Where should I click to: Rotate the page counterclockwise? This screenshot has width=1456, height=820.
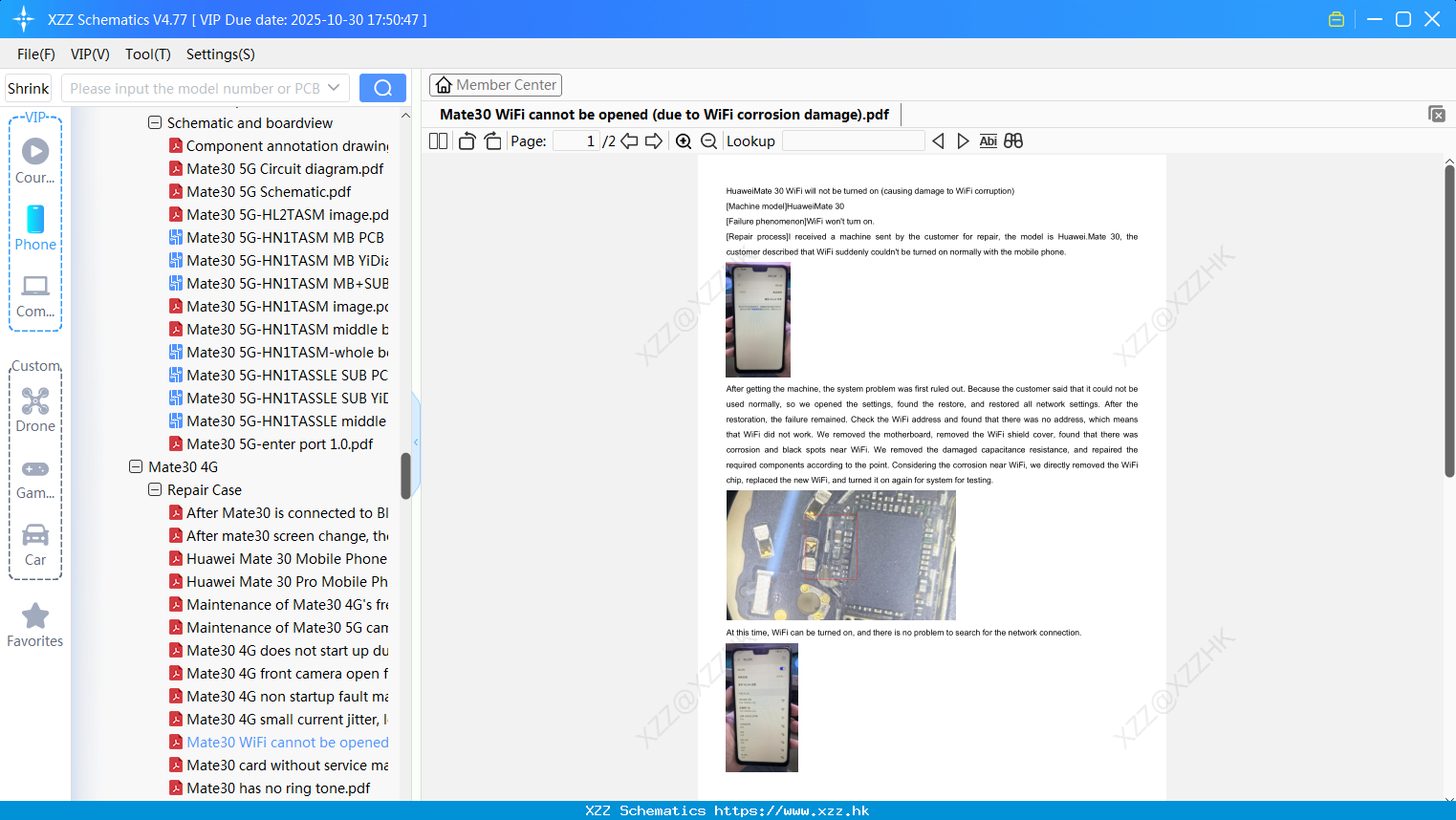467,141
